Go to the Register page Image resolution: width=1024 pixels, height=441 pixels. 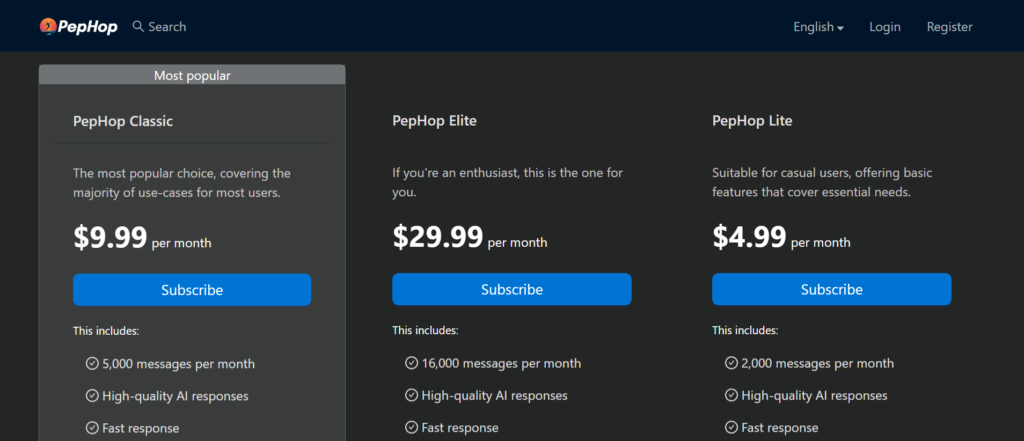[950, 27]
